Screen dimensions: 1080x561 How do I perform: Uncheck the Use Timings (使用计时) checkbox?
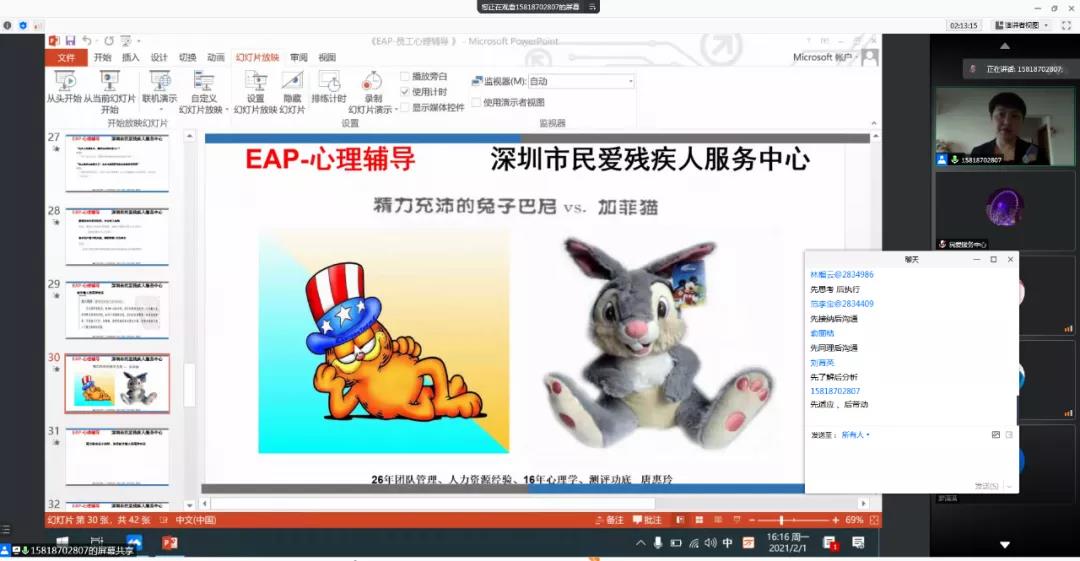[405, 92]
